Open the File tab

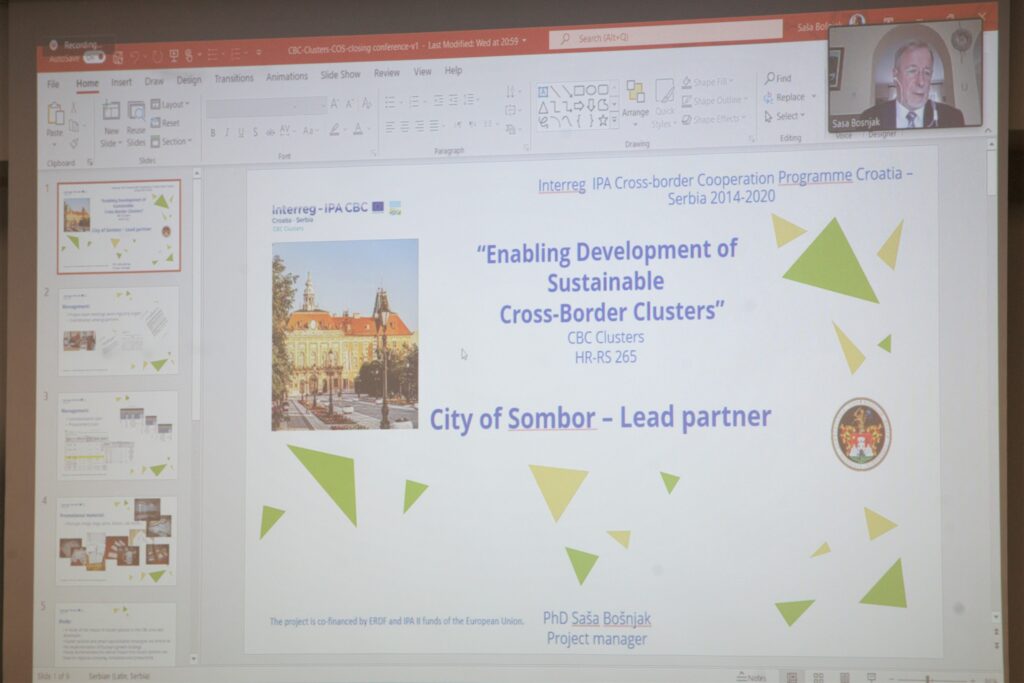(x=54, y=84)
